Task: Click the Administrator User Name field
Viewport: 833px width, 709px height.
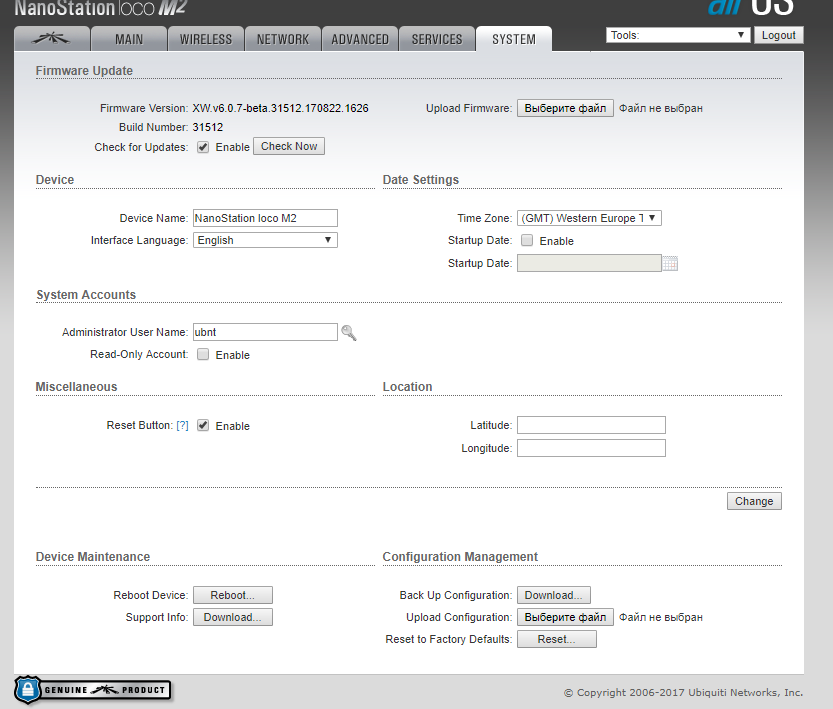Action: pos(265,332)
